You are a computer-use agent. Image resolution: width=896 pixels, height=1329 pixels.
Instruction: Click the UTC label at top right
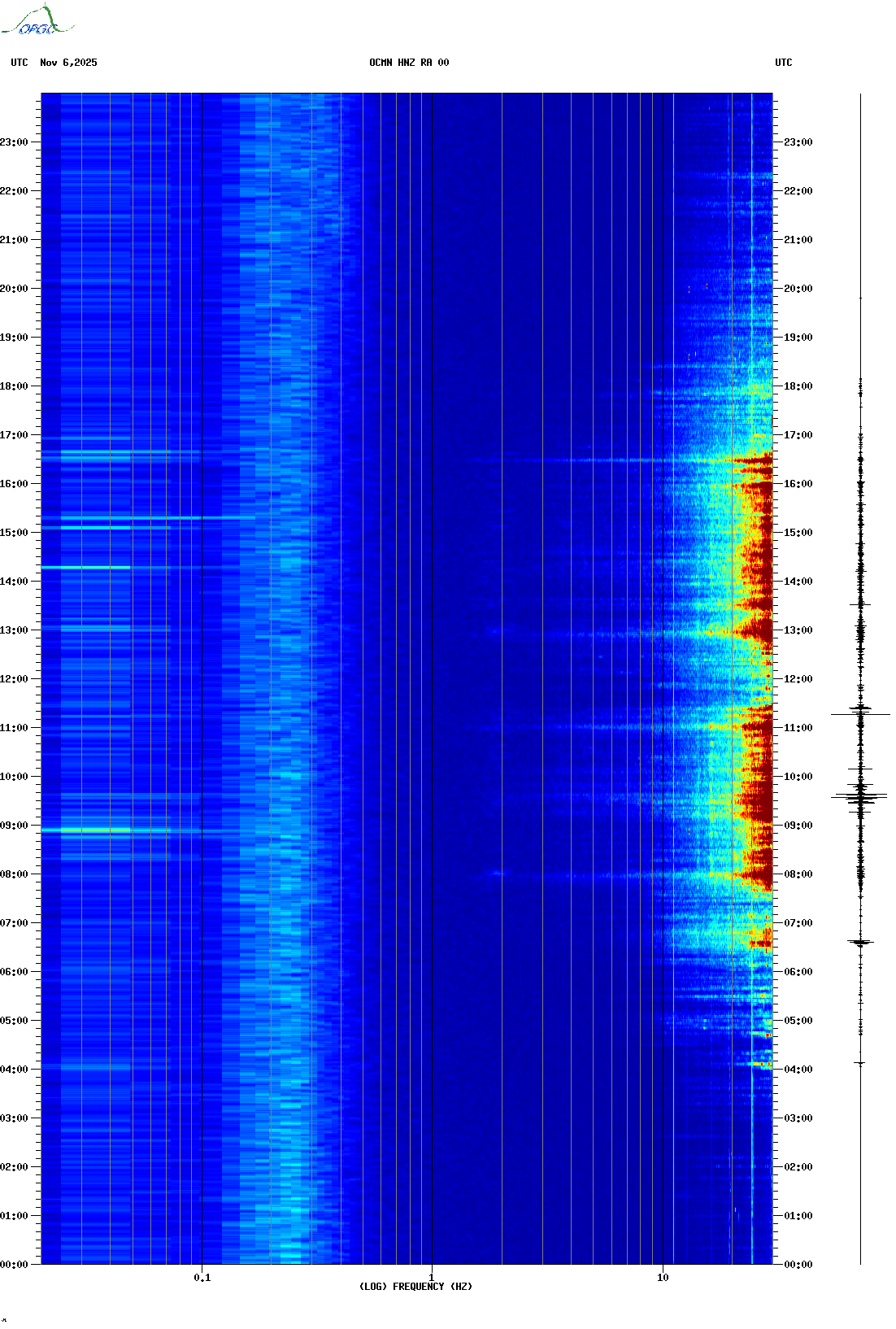coord(783,63)
